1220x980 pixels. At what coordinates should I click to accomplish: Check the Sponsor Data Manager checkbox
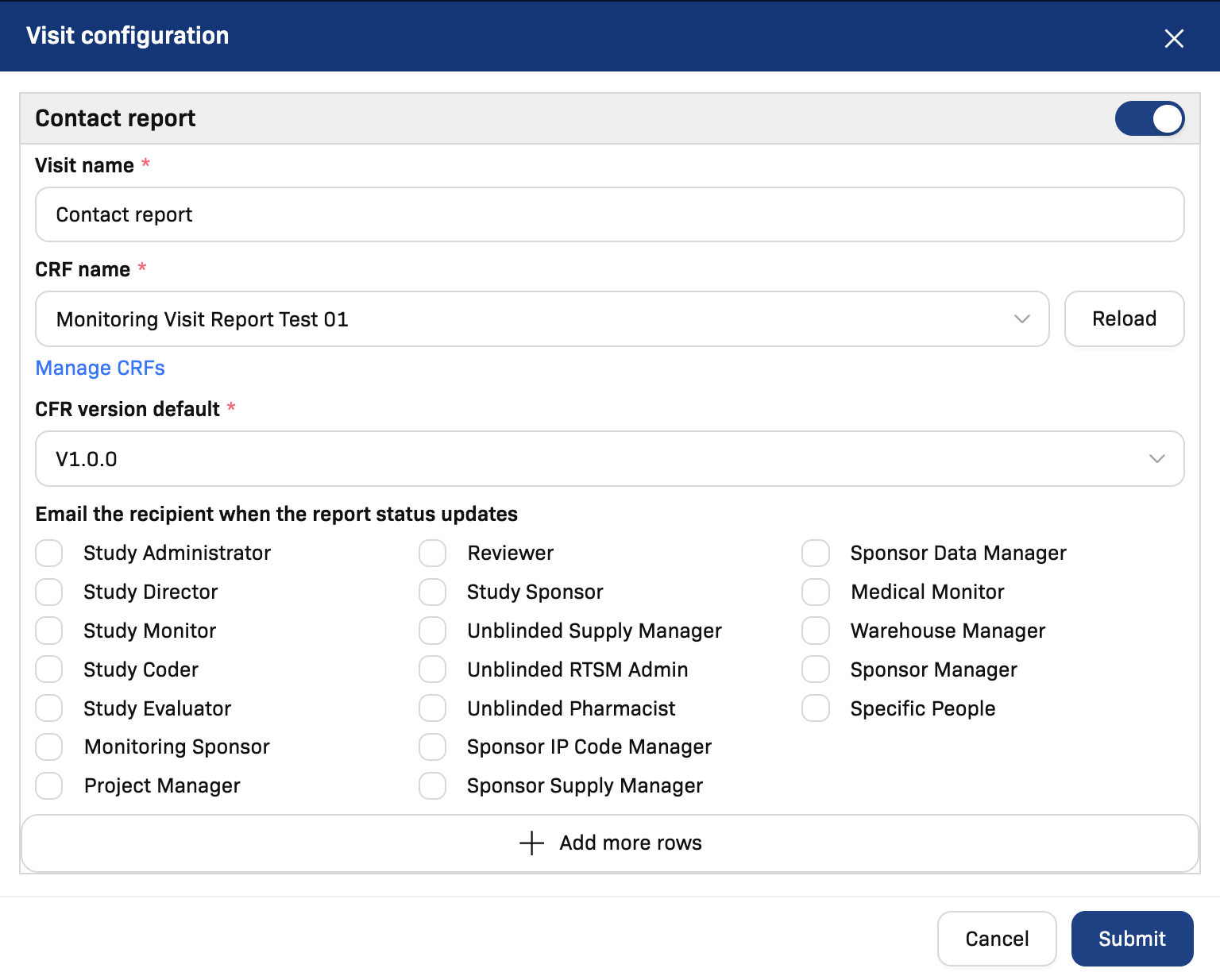click(x=816, y=553)
